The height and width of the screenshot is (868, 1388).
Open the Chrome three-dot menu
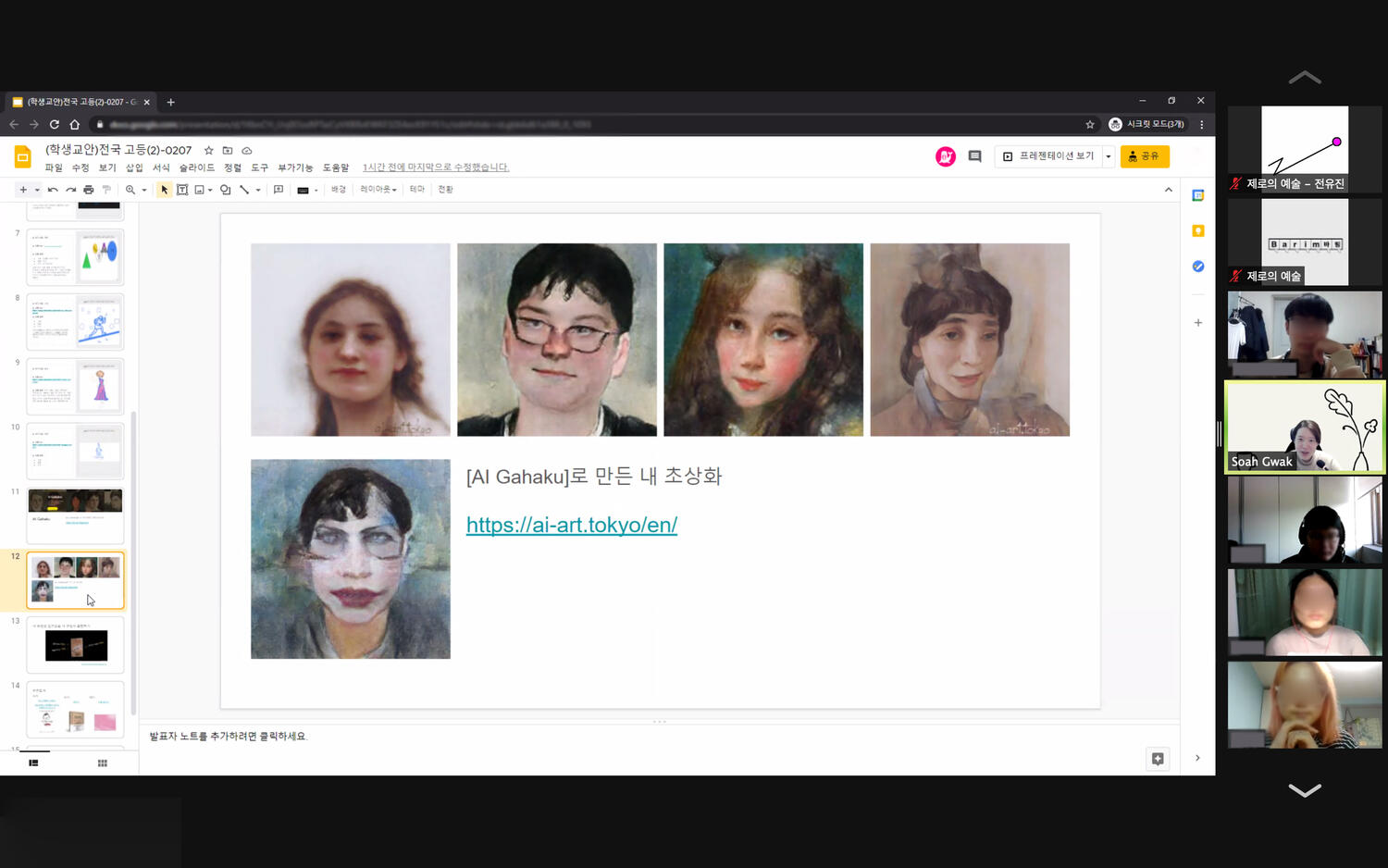click(1202, 125)
